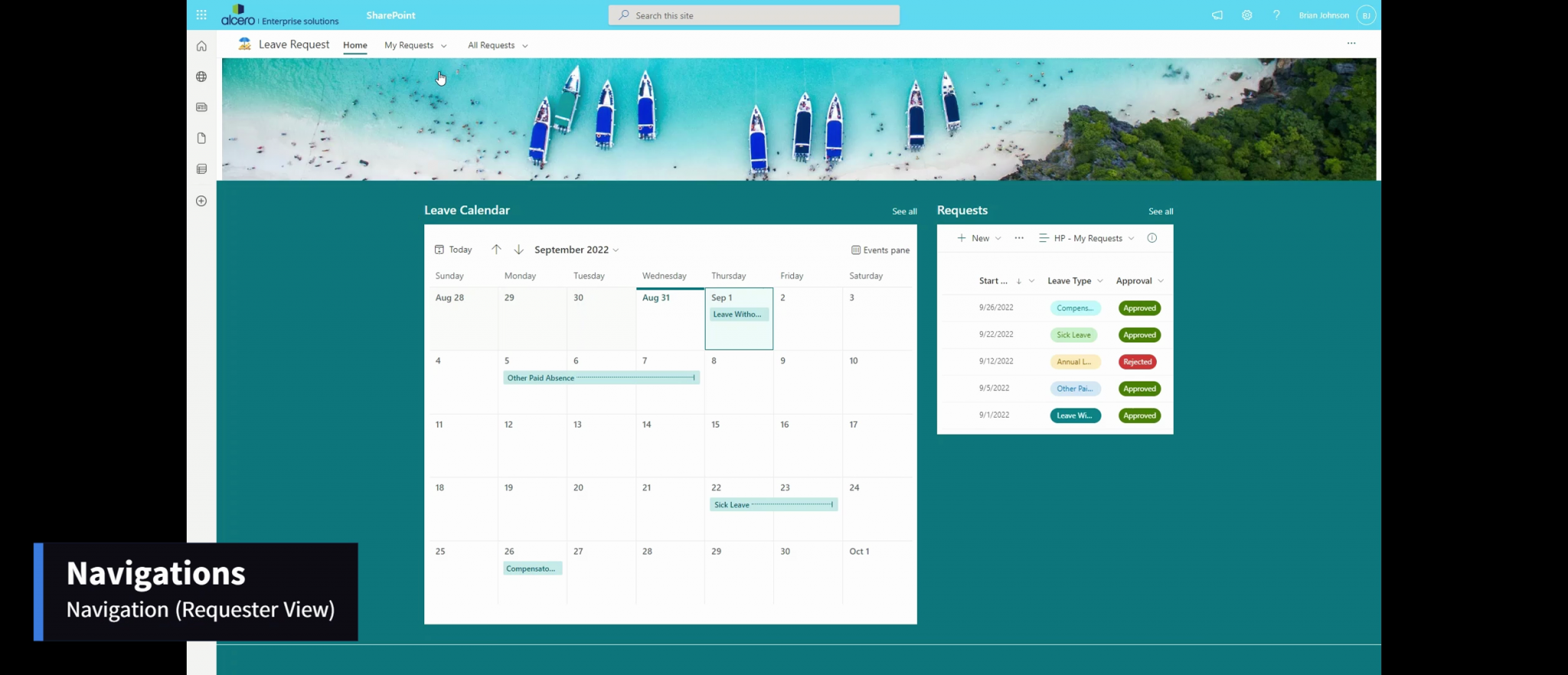Viewport: 1568px width, 675px height.
Task: Open the HP - My Requests view switcher
Action: pos(1086,238)
